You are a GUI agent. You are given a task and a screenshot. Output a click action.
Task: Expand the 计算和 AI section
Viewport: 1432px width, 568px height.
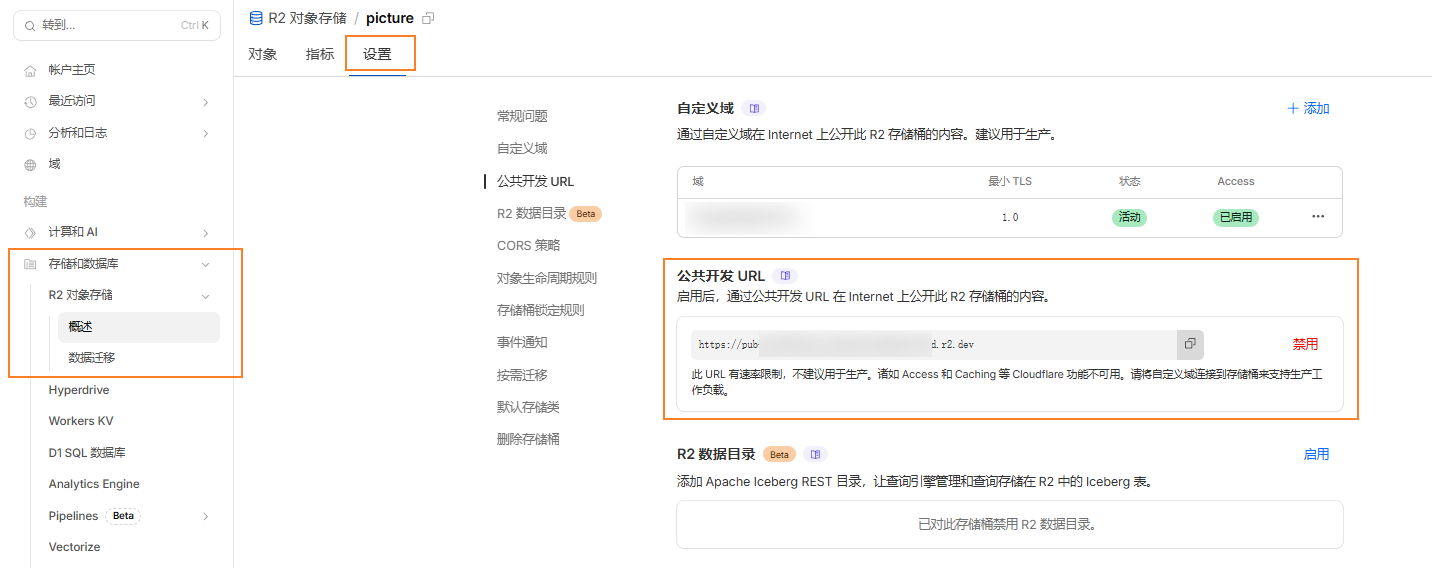click(205, 233)
